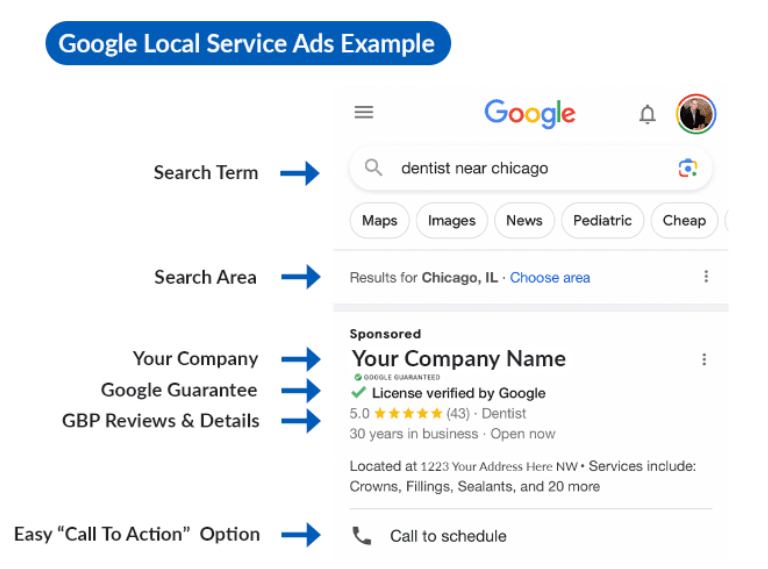Click the five-star rating stars
Viewport: 768px width, 569px height.
tap(408, 414)
